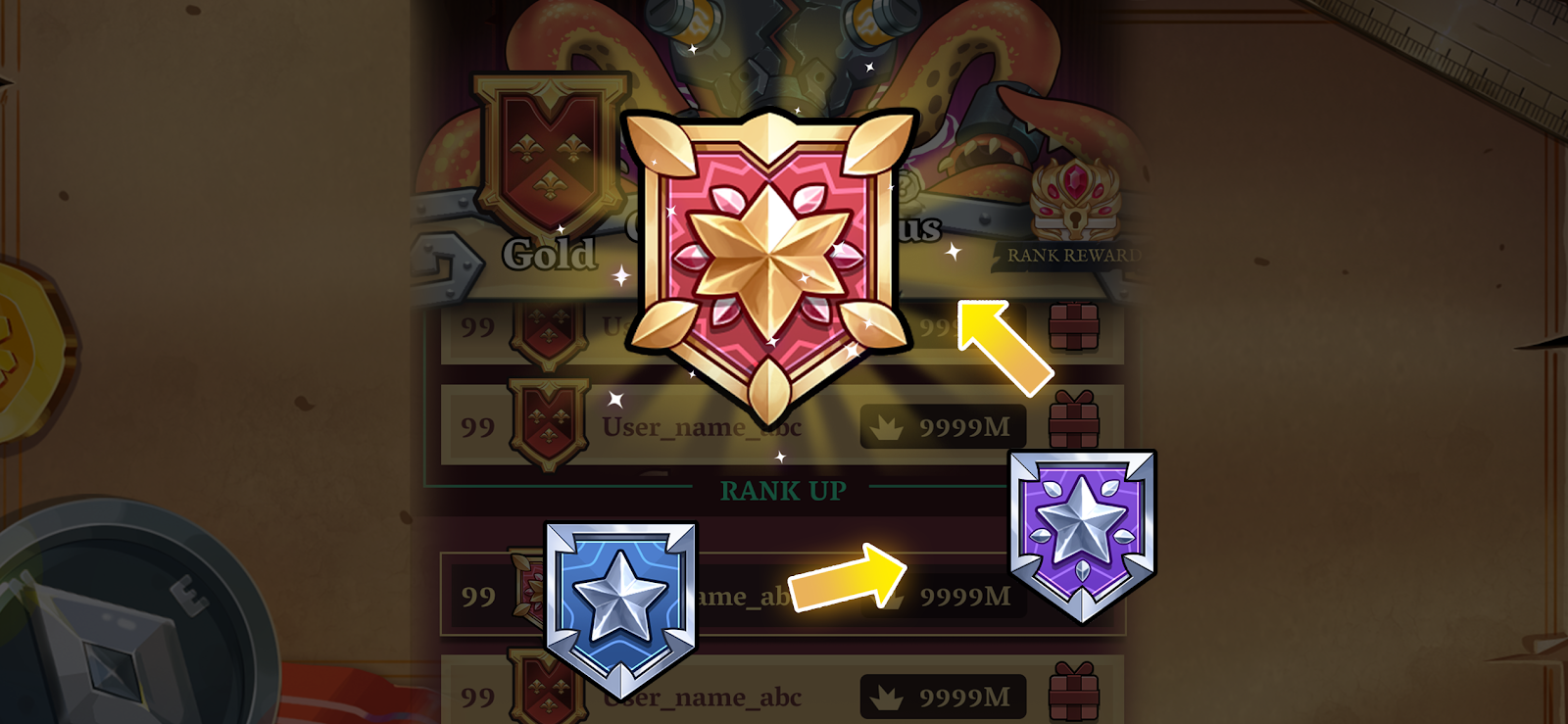Tap the 9999M score just above RANK UP

pos(964,427)
